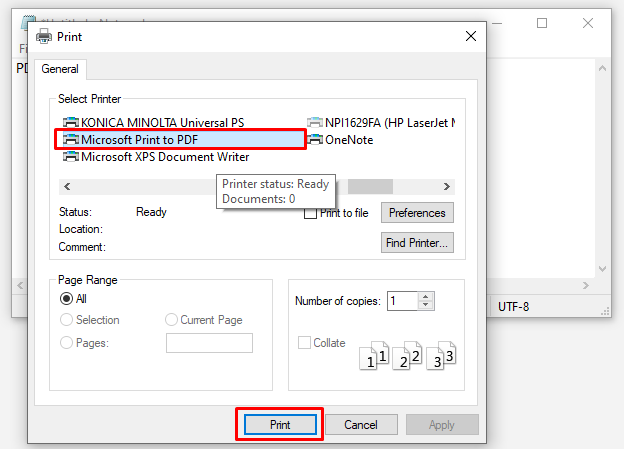Tick the Print to file checkbox

(x=310, y=213)
